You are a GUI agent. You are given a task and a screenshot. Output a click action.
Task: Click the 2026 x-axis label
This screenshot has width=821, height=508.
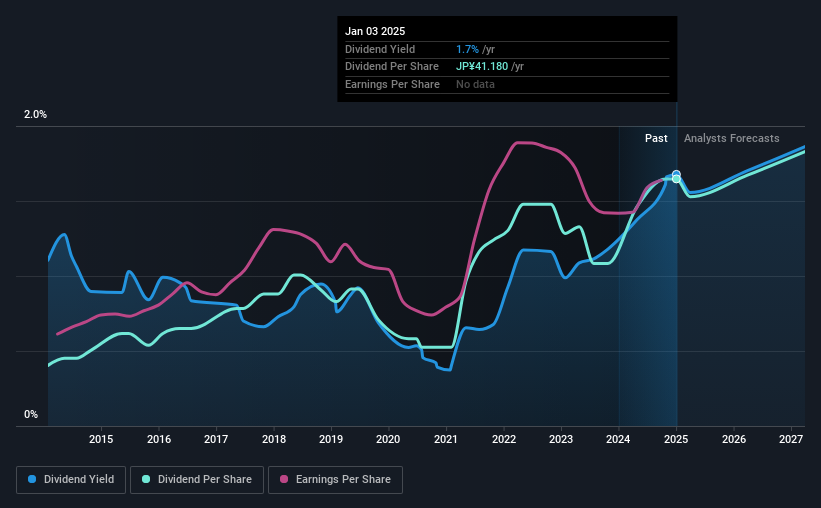point(734,439)
